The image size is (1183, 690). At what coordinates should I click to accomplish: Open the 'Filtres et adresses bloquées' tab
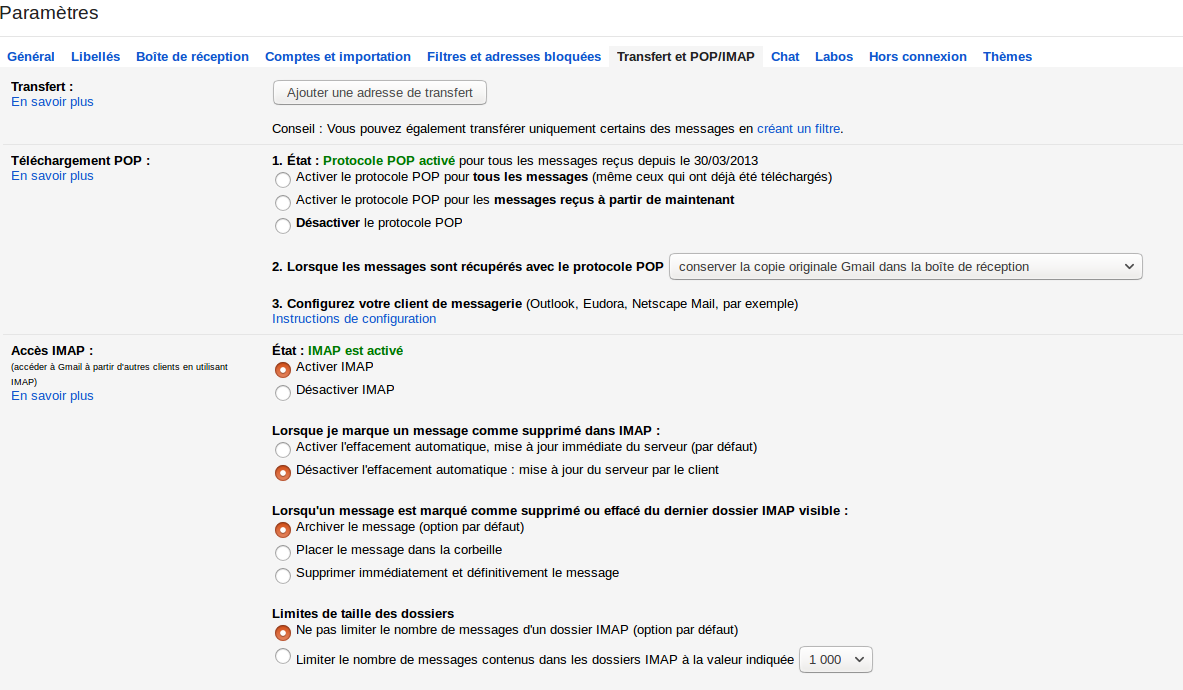coord(514,57)
